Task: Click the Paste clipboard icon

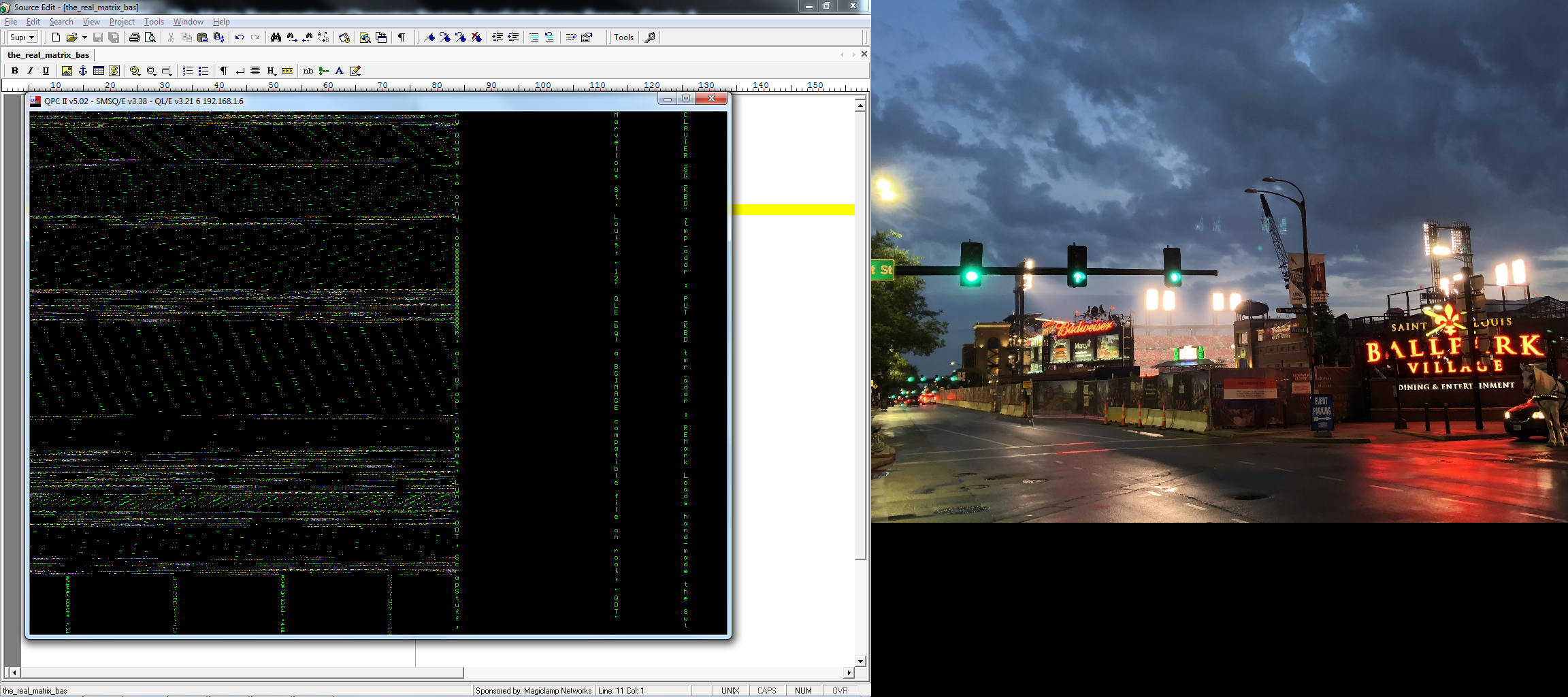Action: click(202, 37)
